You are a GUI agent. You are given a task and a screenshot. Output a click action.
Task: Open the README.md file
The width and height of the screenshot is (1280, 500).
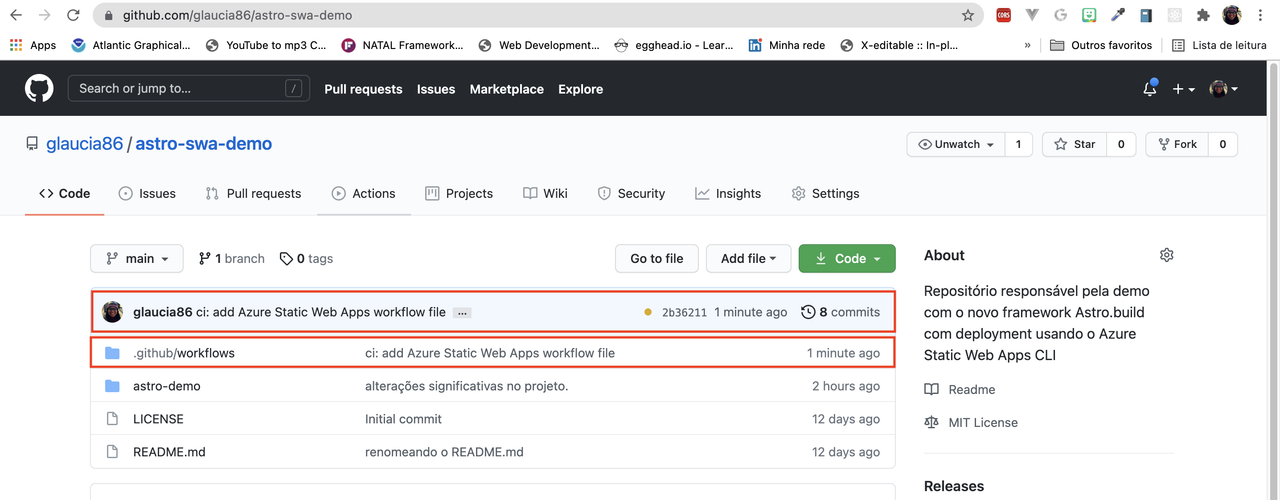(x=169, y=452)
